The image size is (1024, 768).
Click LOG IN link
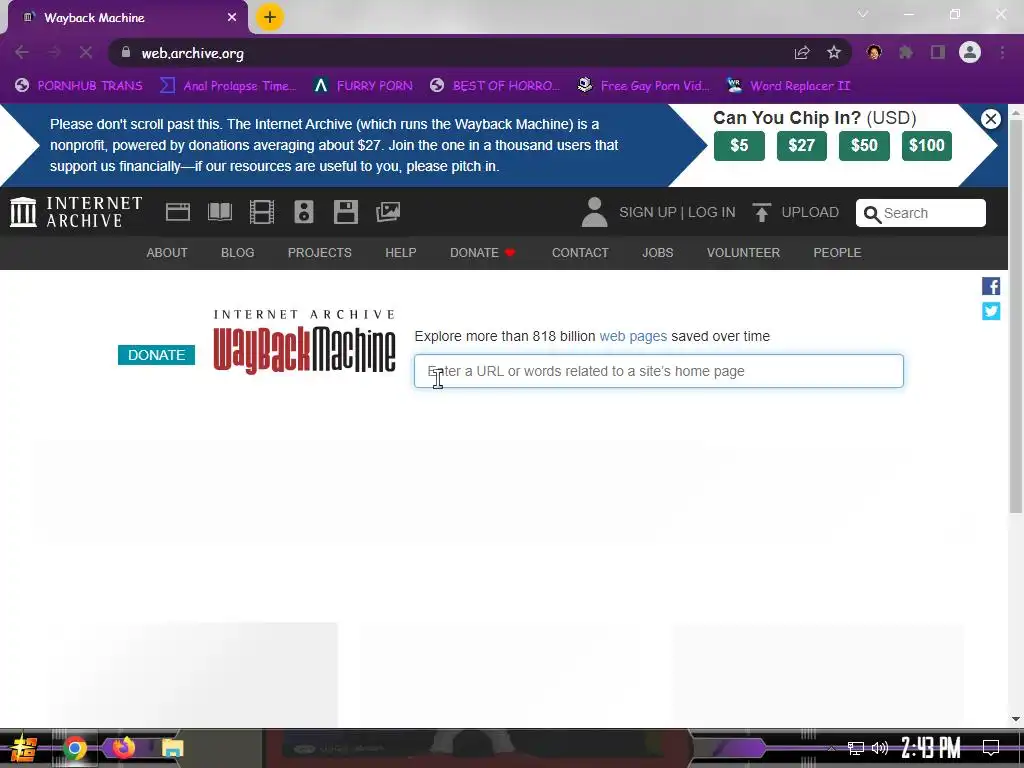tap(711, 212)
